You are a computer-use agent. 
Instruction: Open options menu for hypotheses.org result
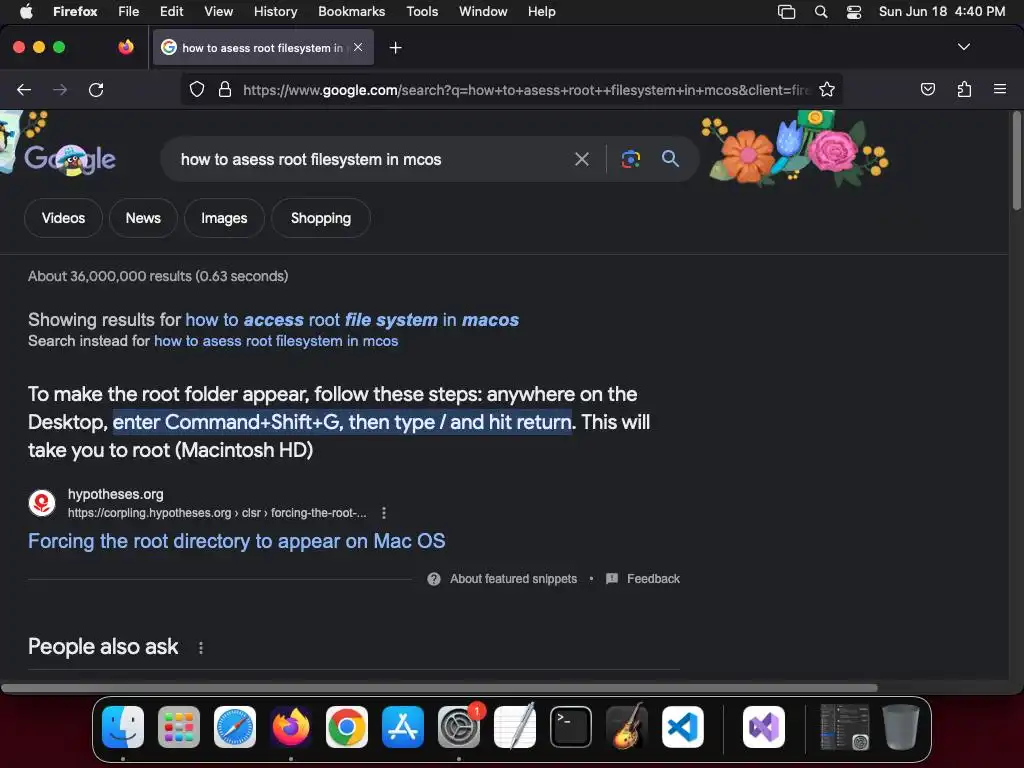[384, 513]
